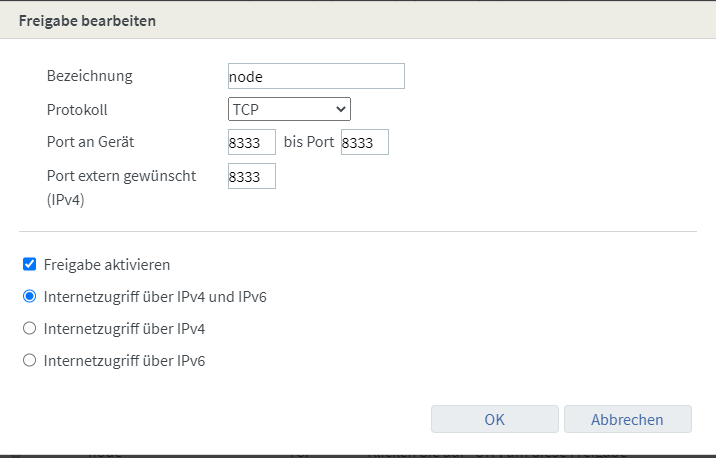Open the Protokoll dropdown showing TCP
Image resolution: width=716 pixels, height=458 pixels.
pos(289,109)
